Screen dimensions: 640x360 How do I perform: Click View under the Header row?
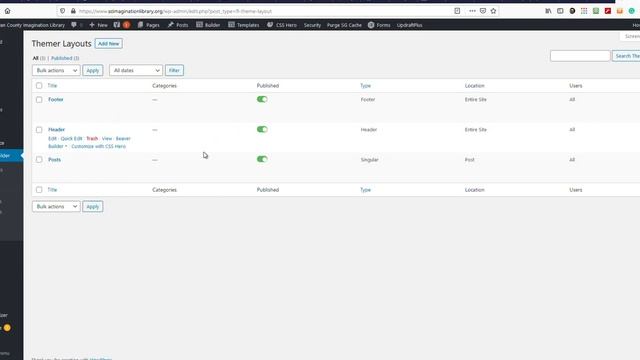click(x=107, y=139)
